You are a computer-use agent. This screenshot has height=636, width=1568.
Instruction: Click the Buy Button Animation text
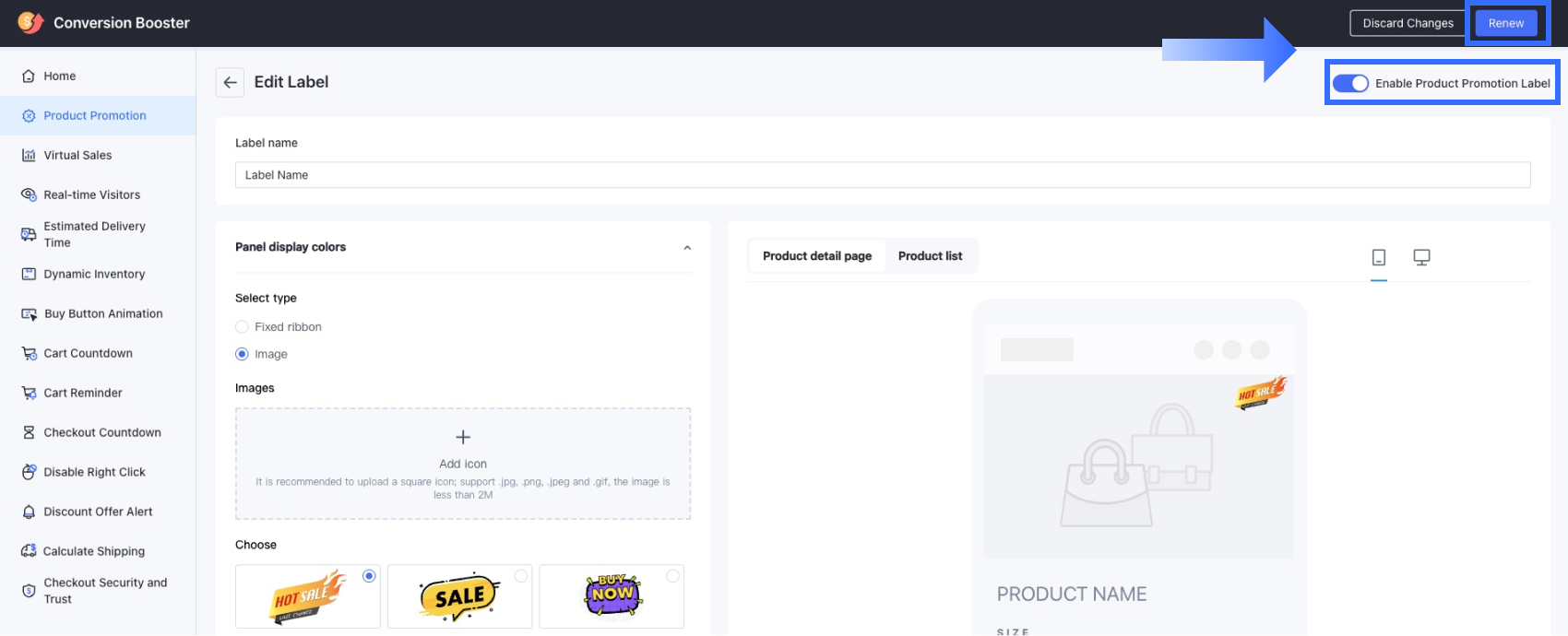(103, 314)
